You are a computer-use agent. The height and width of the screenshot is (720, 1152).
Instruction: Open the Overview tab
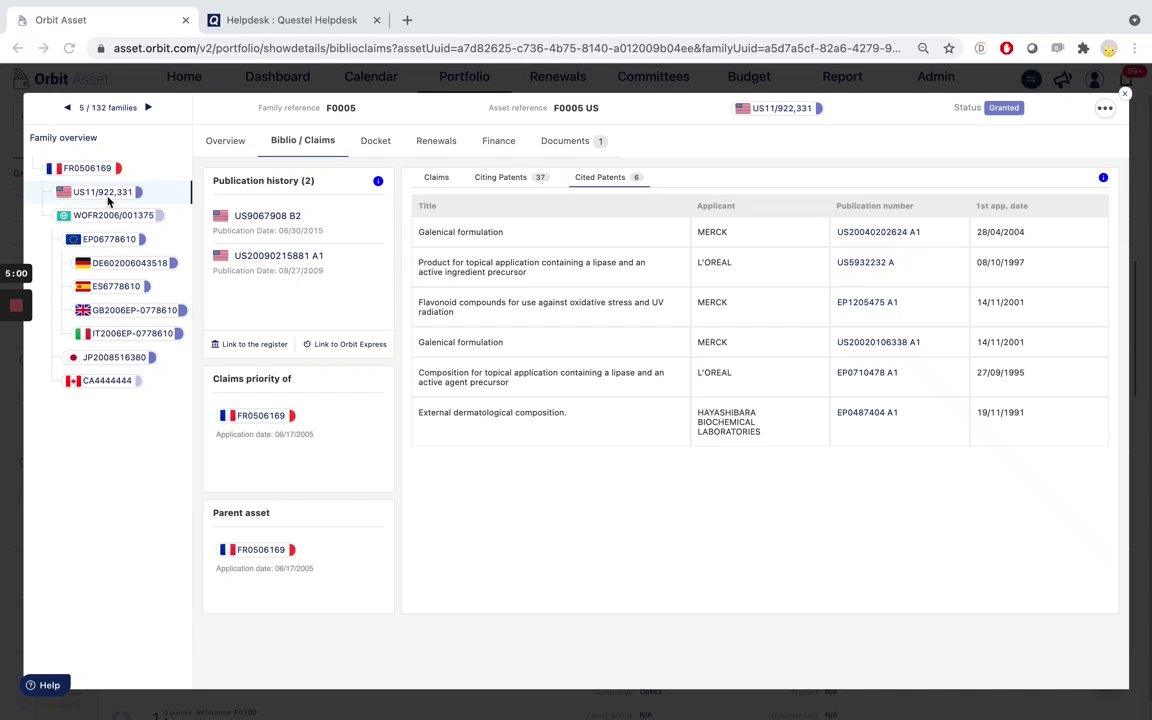coord(226,141)
